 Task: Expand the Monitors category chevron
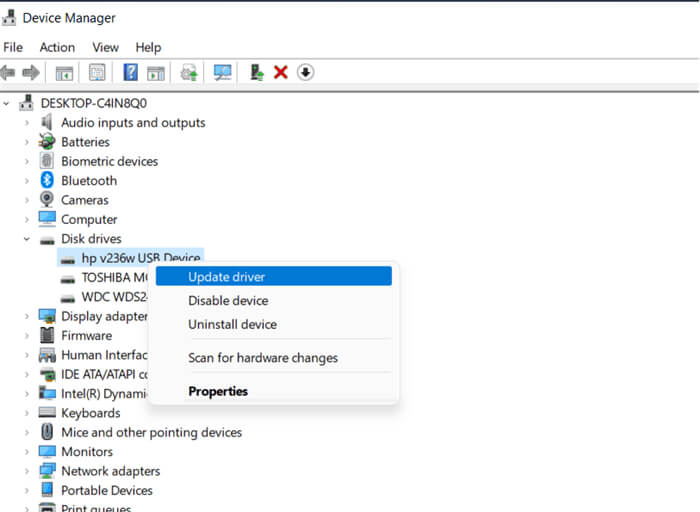27,452
